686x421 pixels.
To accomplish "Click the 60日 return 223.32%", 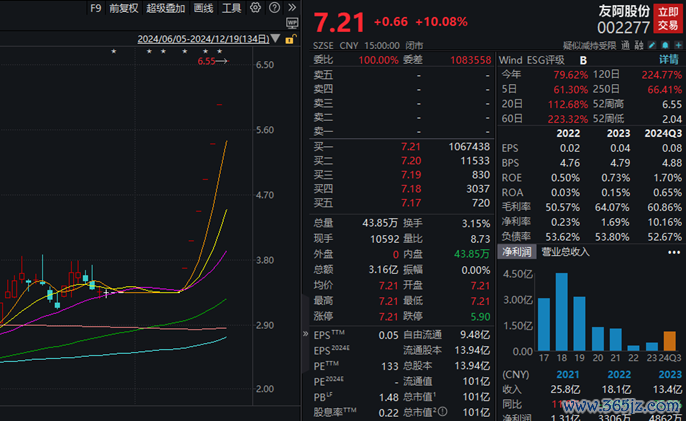I will (x=567, y=119).
